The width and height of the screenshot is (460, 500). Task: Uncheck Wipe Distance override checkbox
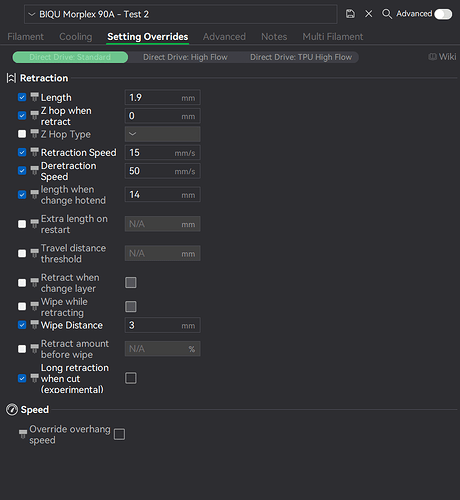click(22, 325)
